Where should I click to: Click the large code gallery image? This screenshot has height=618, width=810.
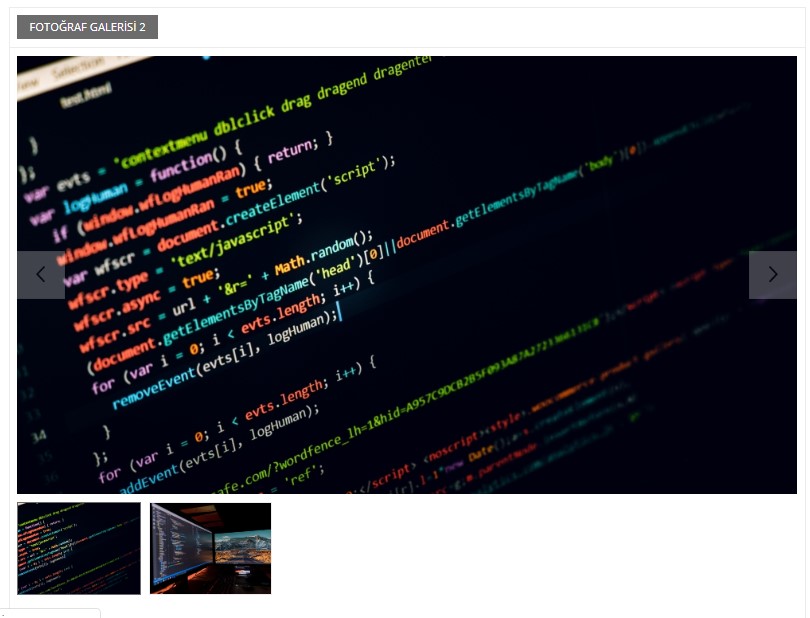pos(407,274)
